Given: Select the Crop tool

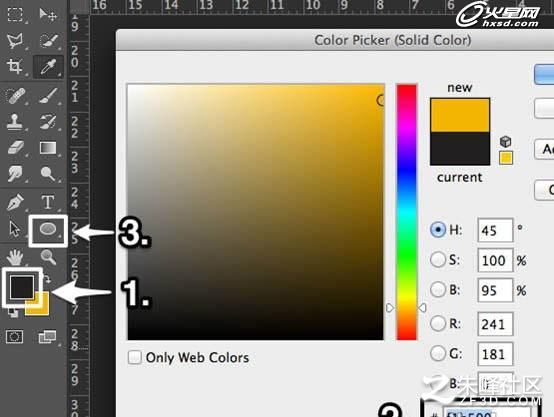Looking at the screenshot, I should coord(14,66).
